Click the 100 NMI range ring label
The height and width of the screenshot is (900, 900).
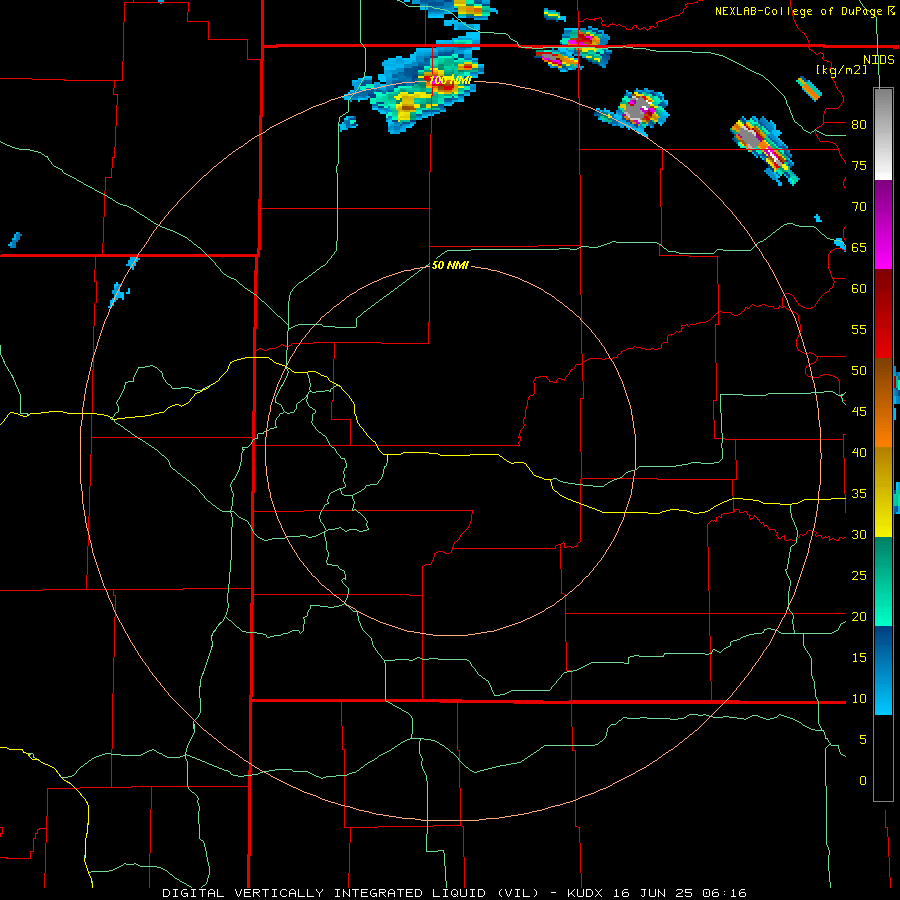(x=451, y=80)
